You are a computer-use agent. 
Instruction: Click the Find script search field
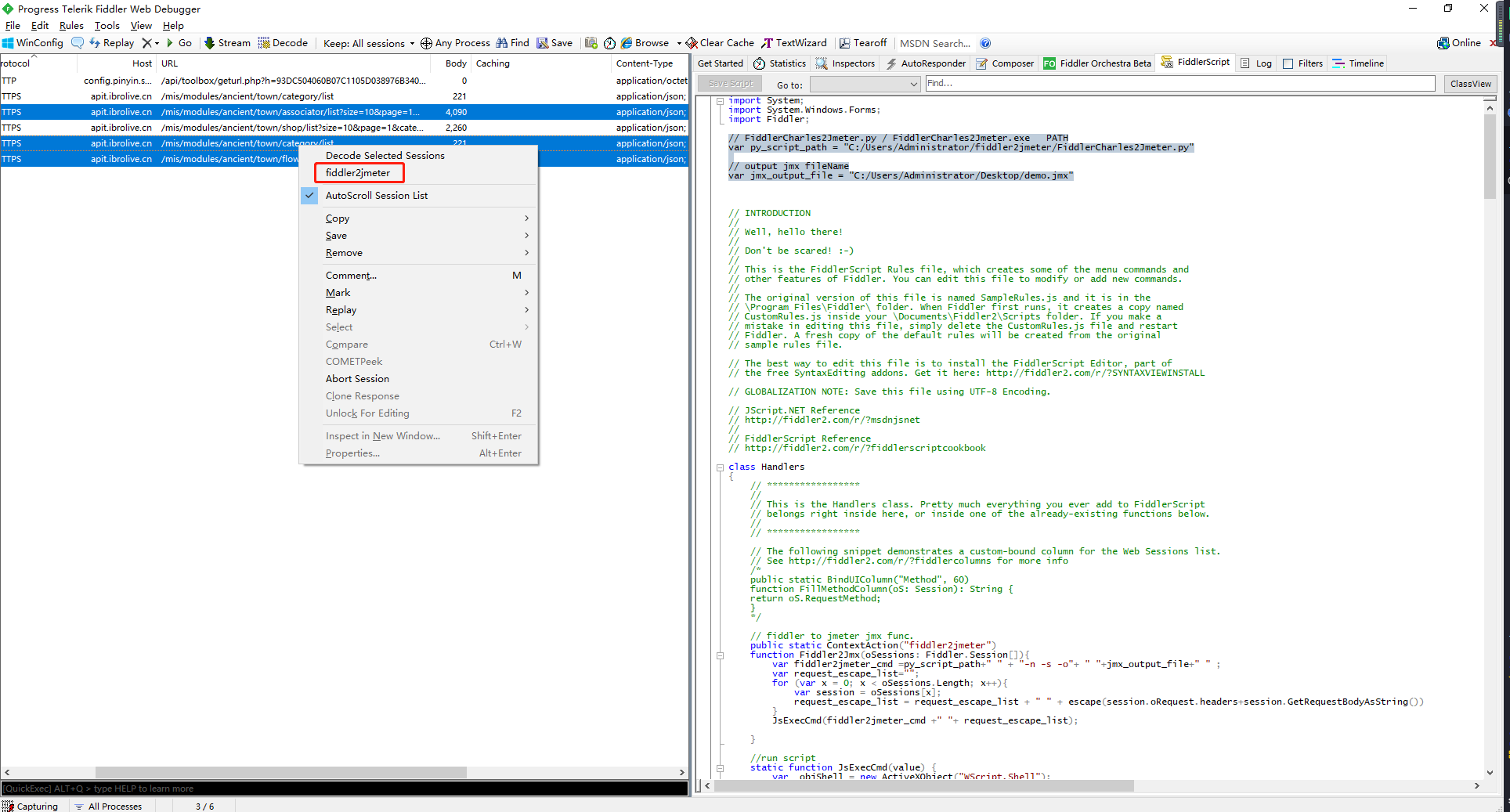click(x=1179, y=83)
